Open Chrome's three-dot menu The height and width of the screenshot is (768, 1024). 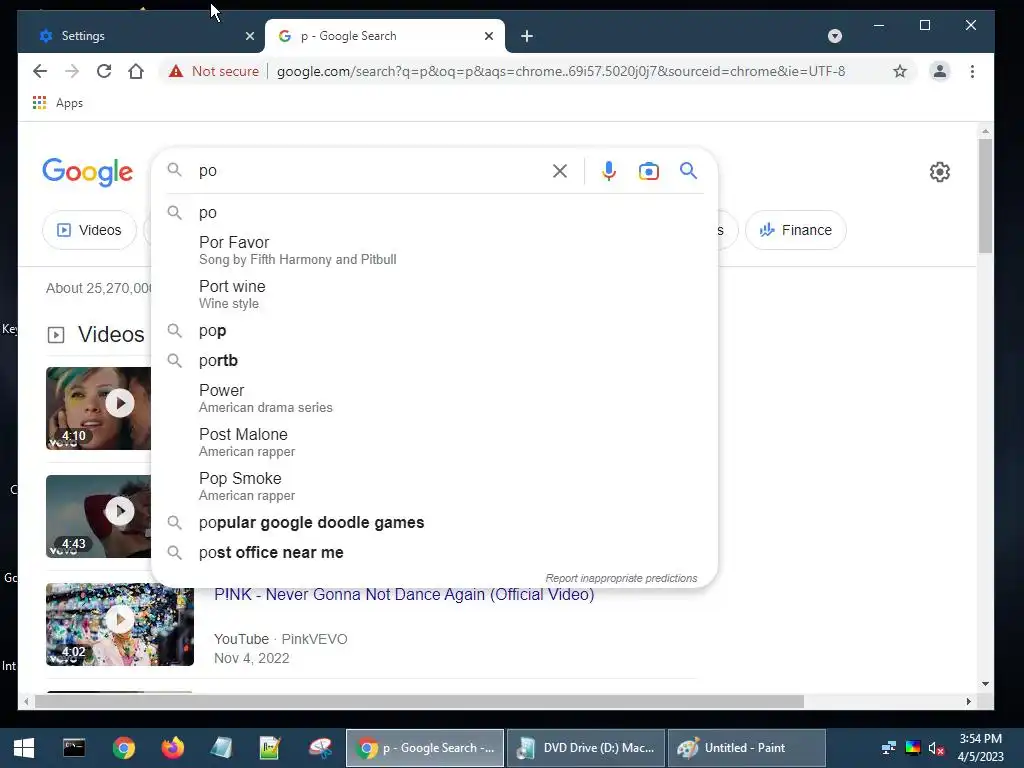click(x=972, y=71)
